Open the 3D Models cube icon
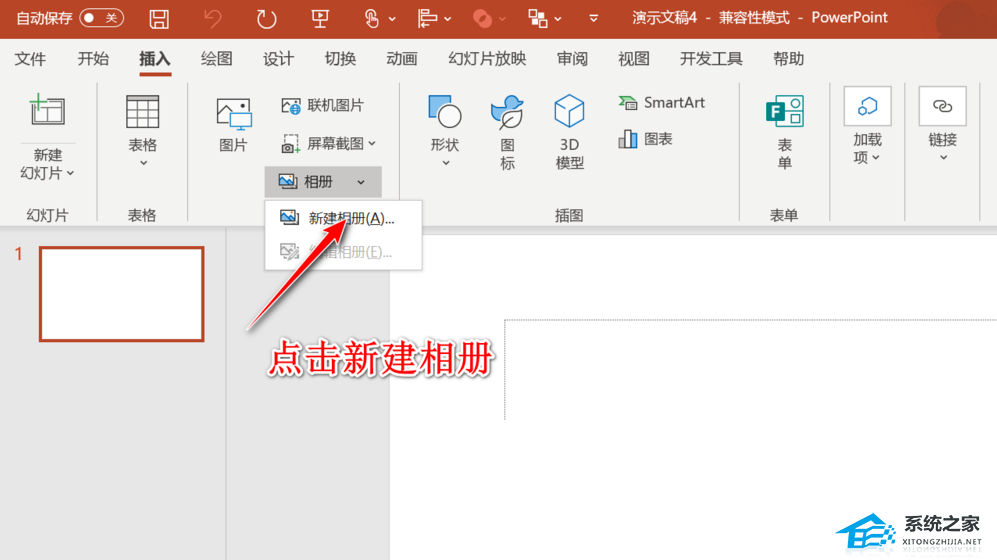The width and height of the screenshot is (997, 560). pos(569,111)
